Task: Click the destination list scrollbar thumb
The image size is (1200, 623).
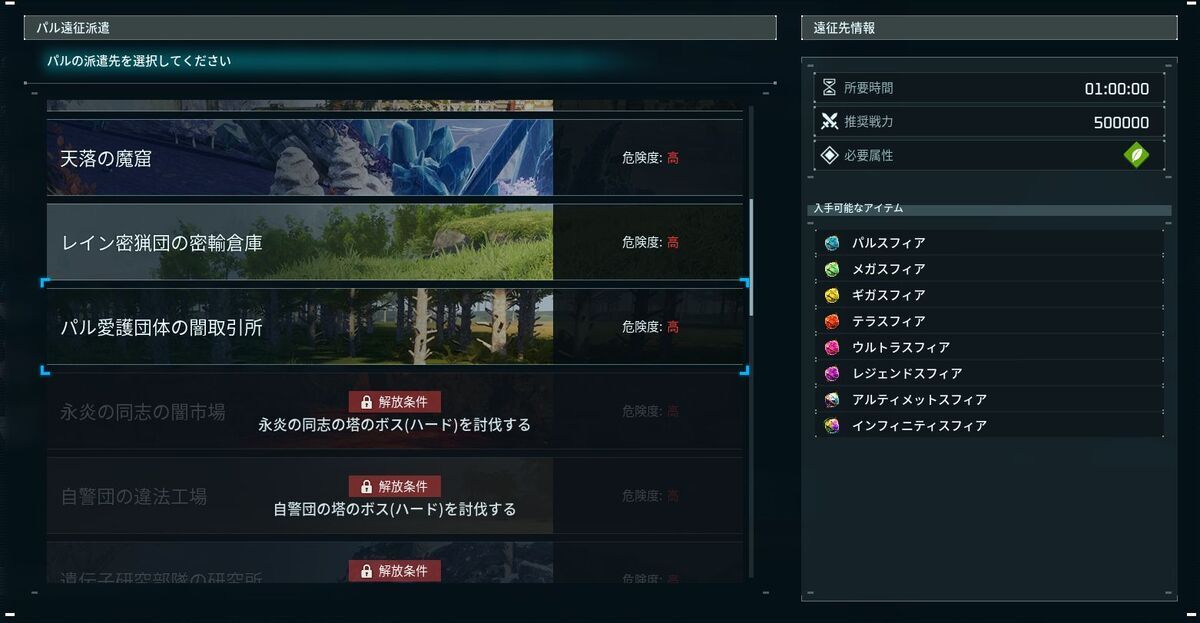Action: coord(751,257)
